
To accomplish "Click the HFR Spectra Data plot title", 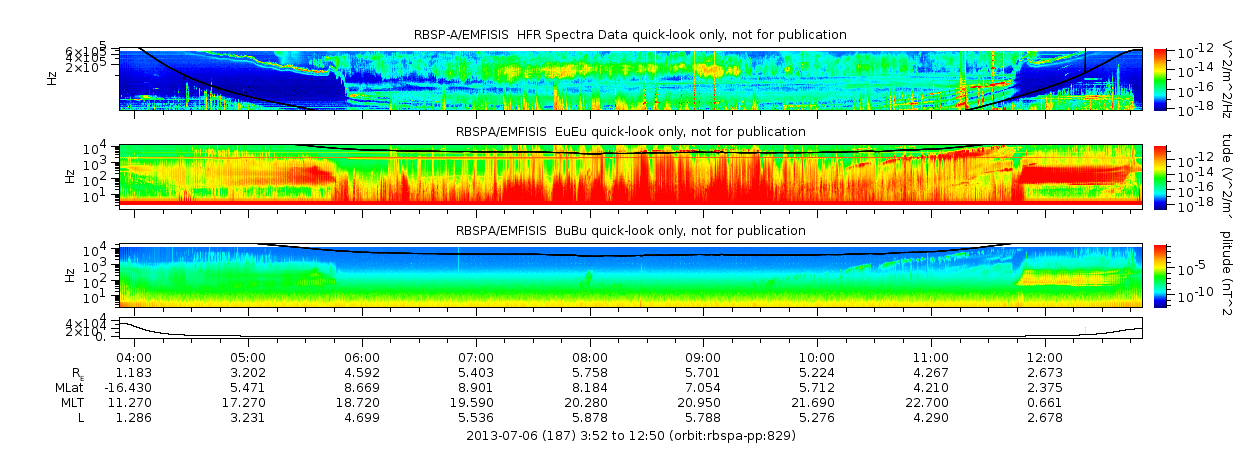I will [630, 35].
